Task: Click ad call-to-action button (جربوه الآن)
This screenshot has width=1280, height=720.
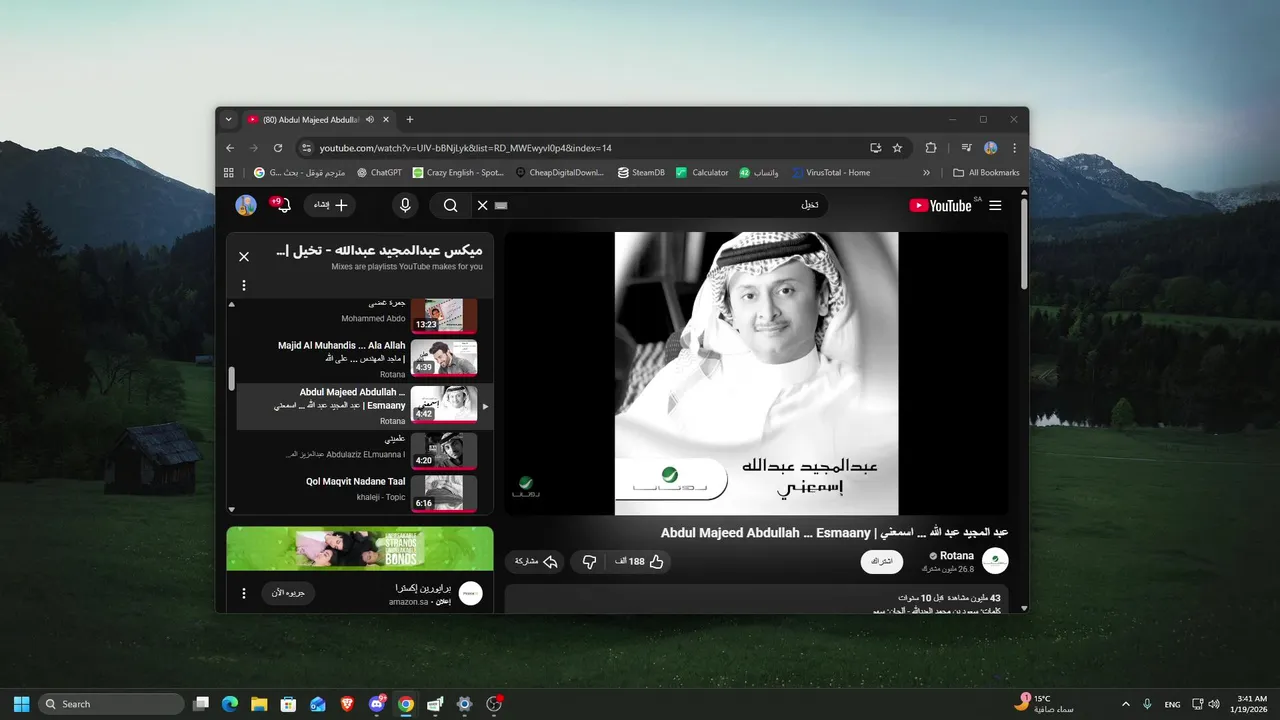Action: (x=289, y=593)
